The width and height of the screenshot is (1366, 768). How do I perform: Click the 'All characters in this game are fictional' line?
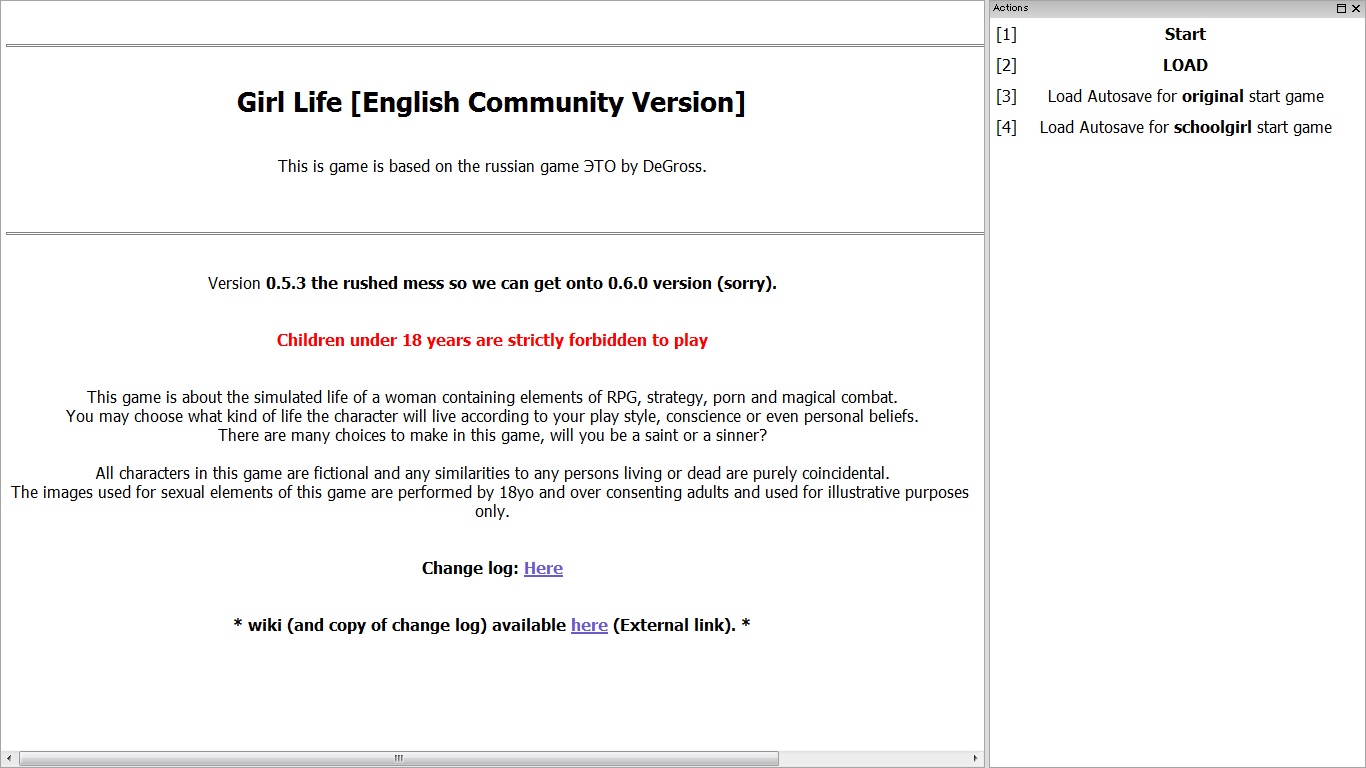[x=492, y=473]
